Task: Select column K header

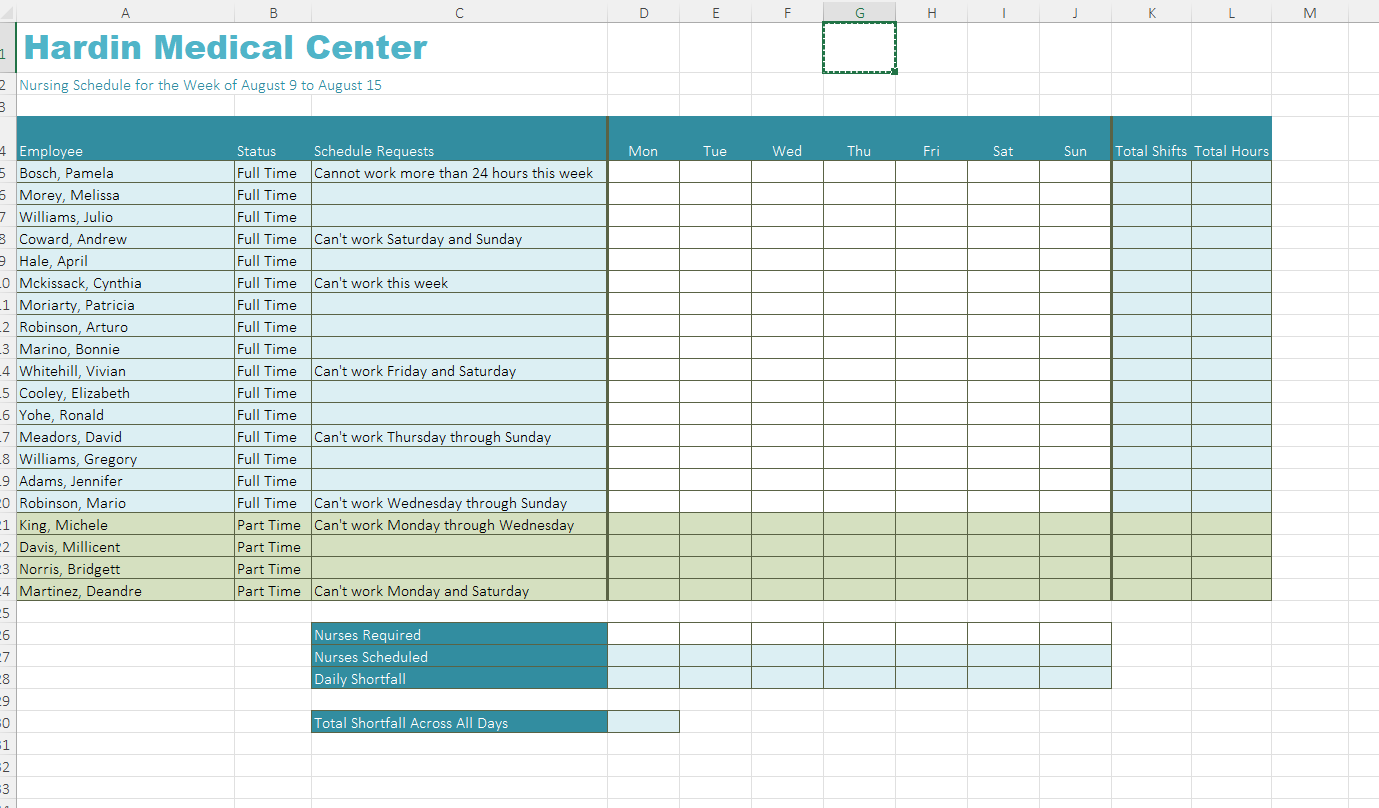Action: (1151, 12)
